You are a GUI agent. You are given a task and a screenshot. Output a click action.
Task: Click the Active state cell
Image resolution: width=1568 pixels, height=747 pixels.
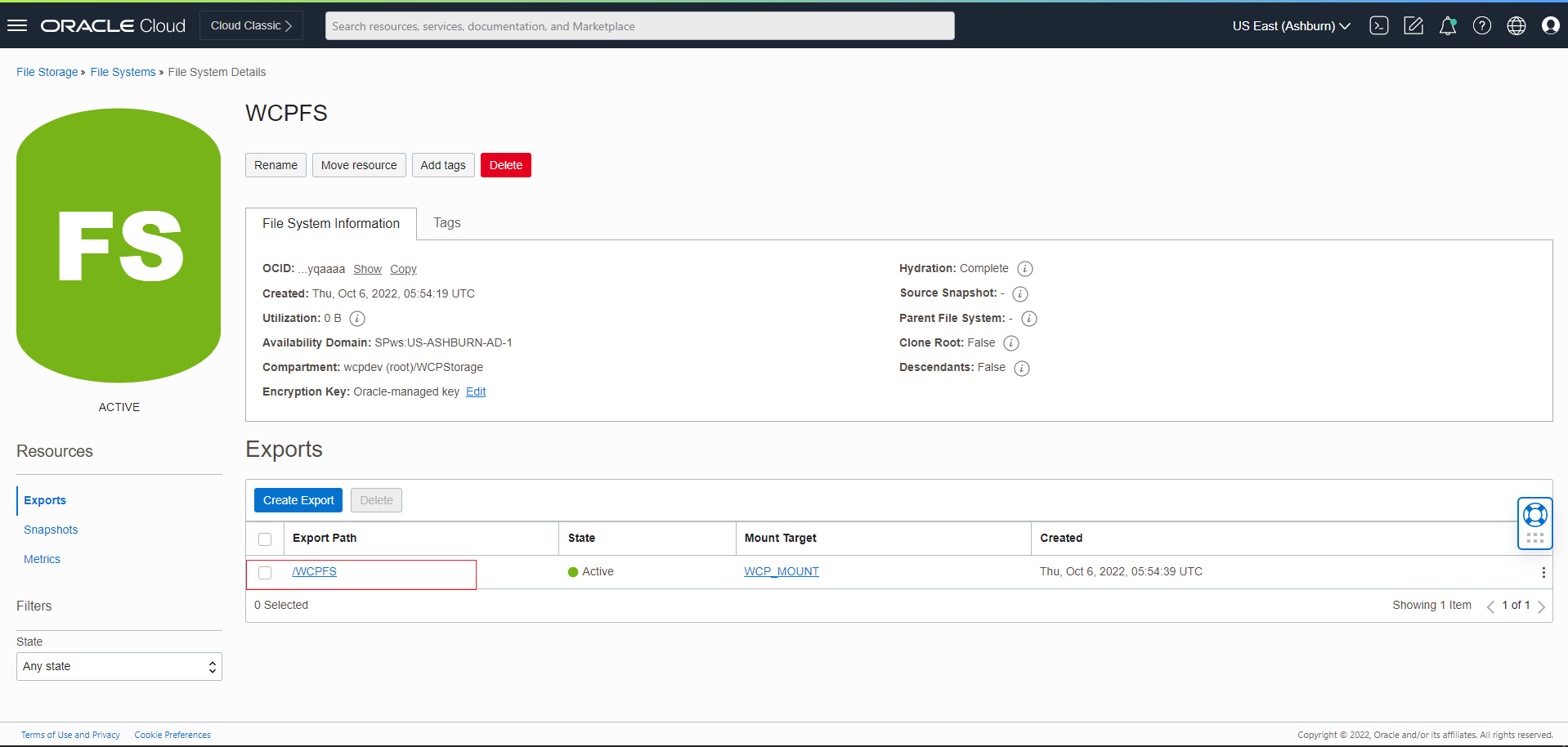click(x=591, y=571)
